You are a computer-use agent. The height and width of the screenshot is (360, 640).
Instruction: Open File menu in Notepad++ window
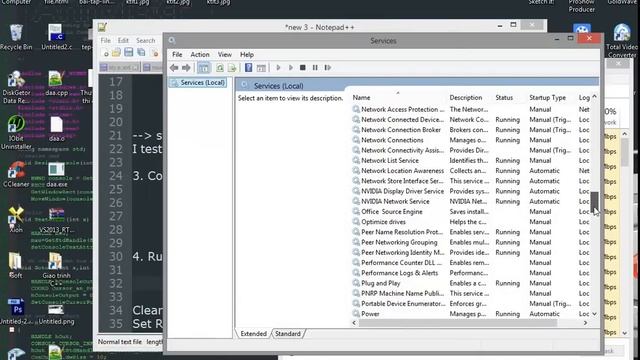point(105,40)
